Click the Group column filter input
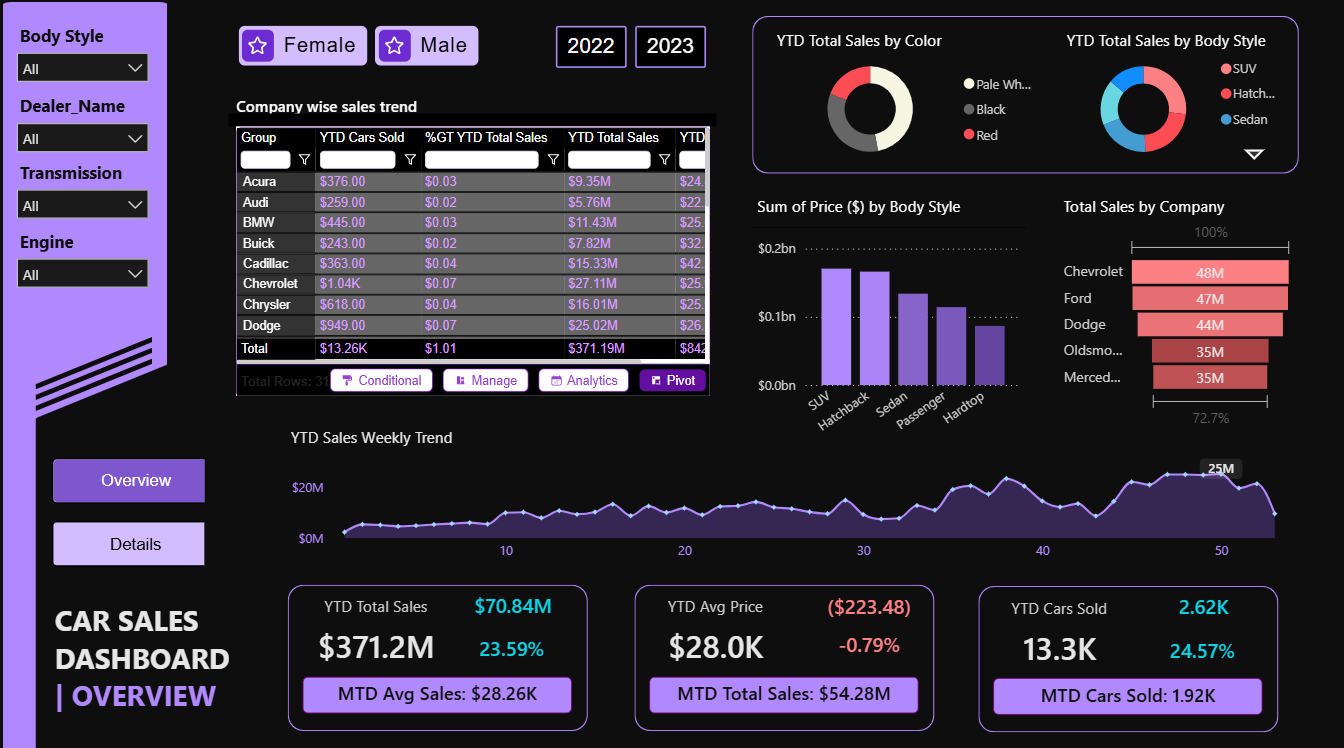 click(x=266, y=159)
